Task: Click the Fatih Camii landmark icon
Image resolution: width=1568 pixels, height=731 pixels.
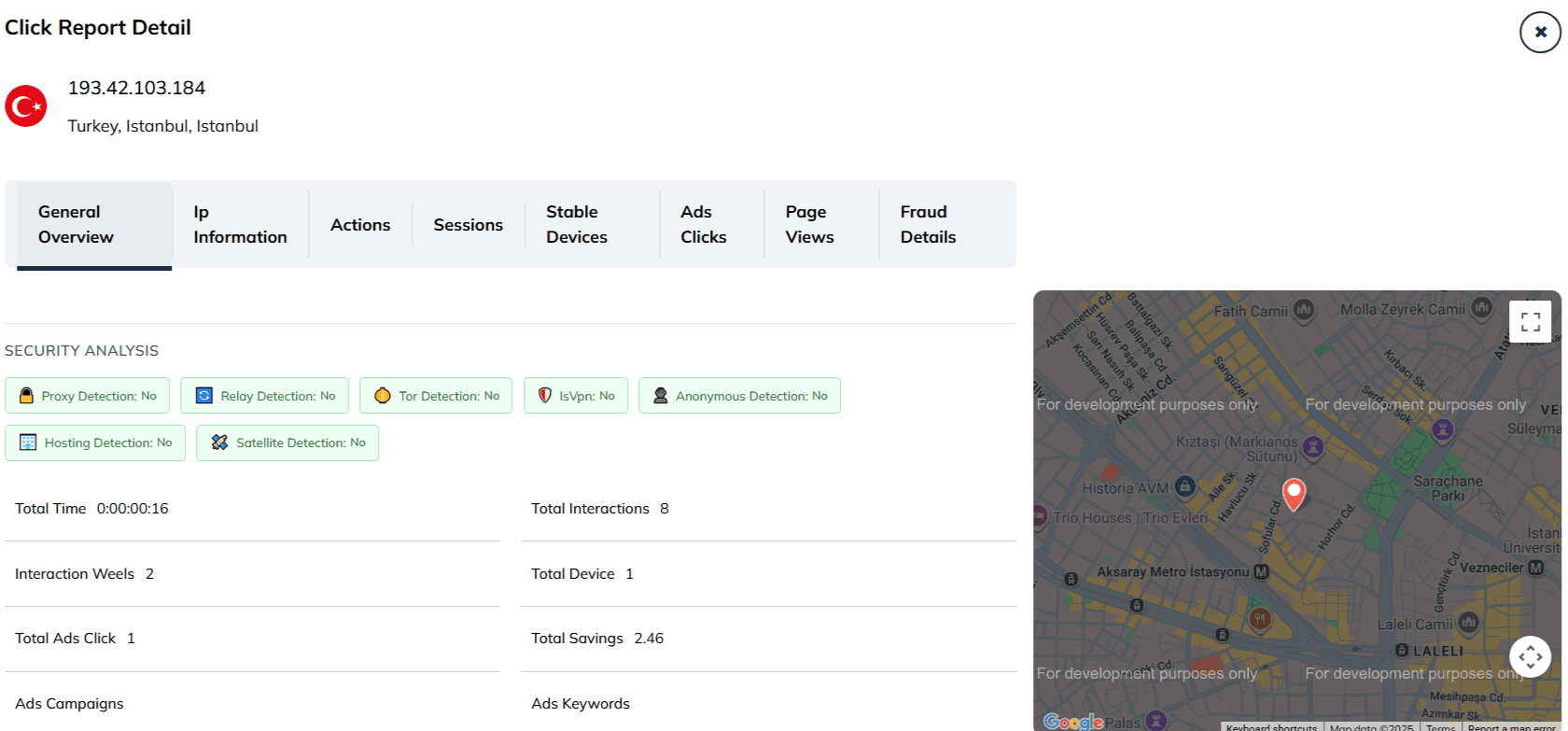Action: (x=1304, y=309)
